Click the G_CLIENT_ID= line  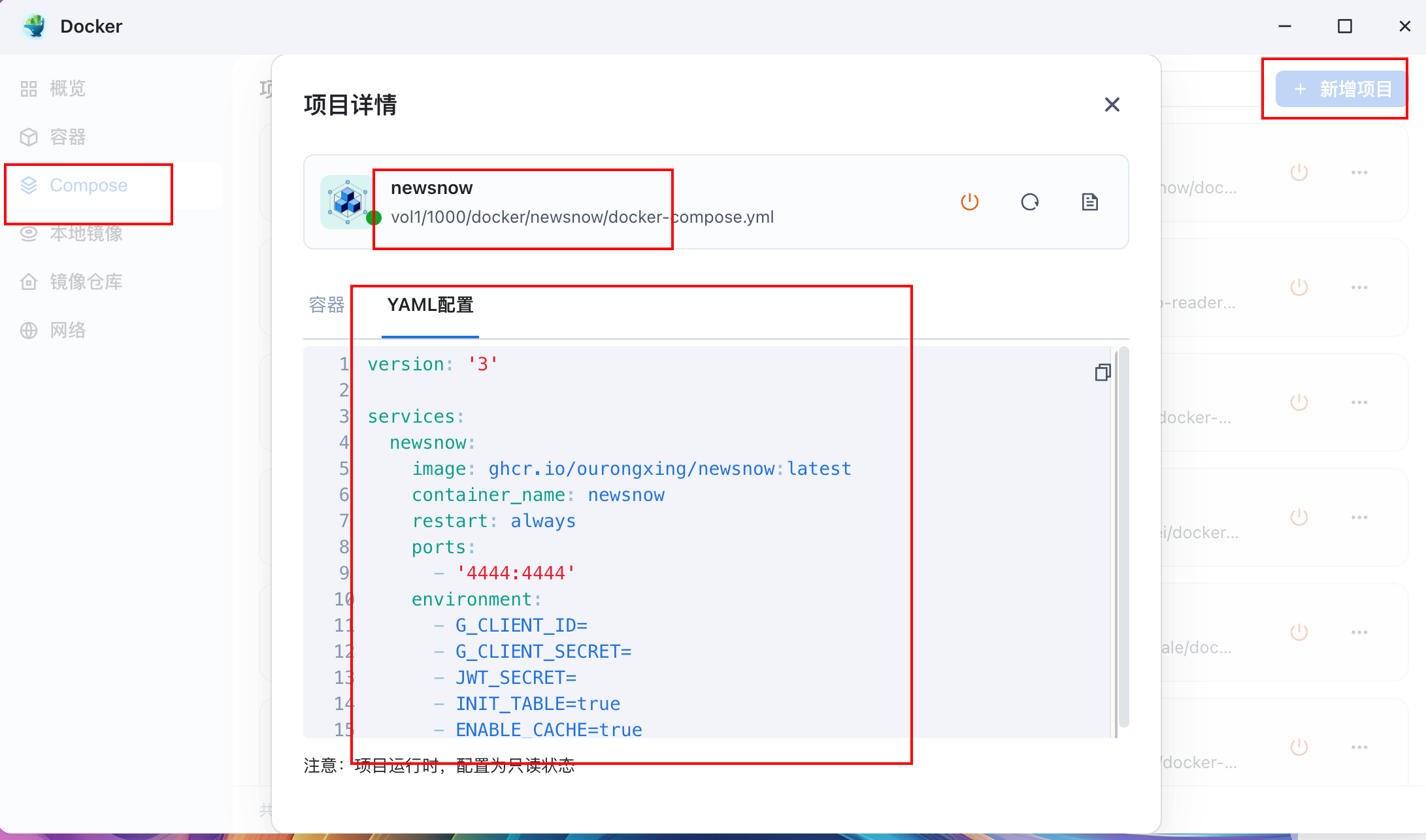coord(510,626)
